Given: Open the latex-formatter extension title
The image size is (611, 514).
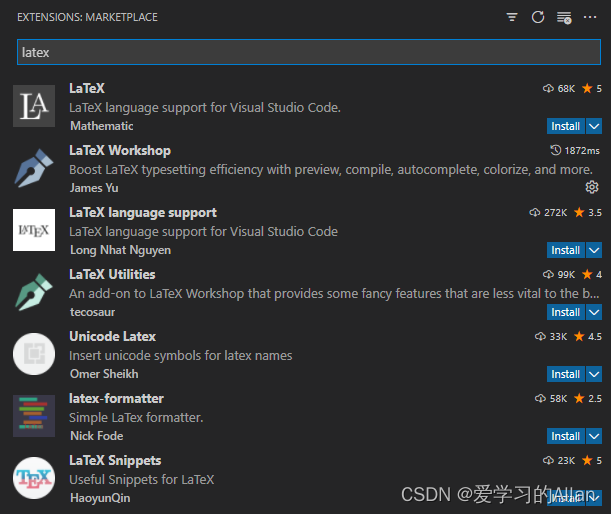Looking at the screenshot, I should (x=116, y=398).
